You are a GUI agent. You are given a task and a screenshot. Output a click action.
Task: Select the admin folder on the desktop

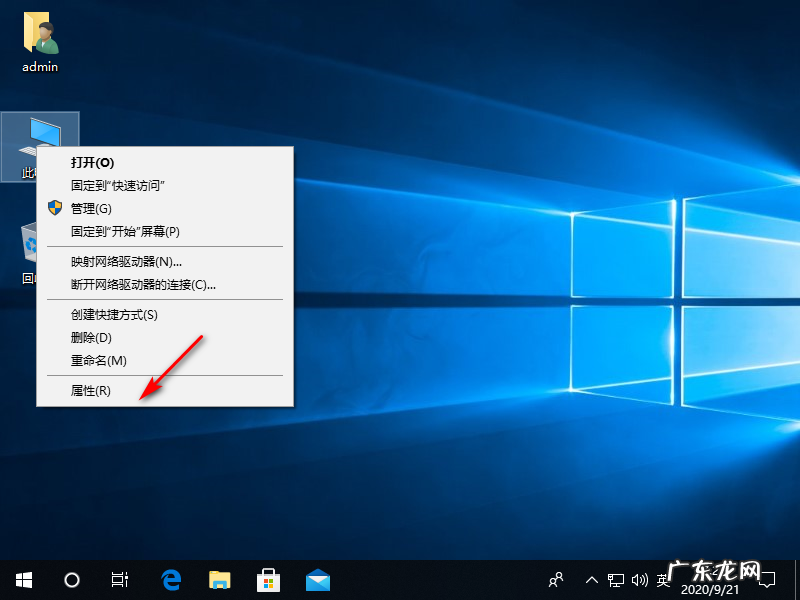click(40, 41)
